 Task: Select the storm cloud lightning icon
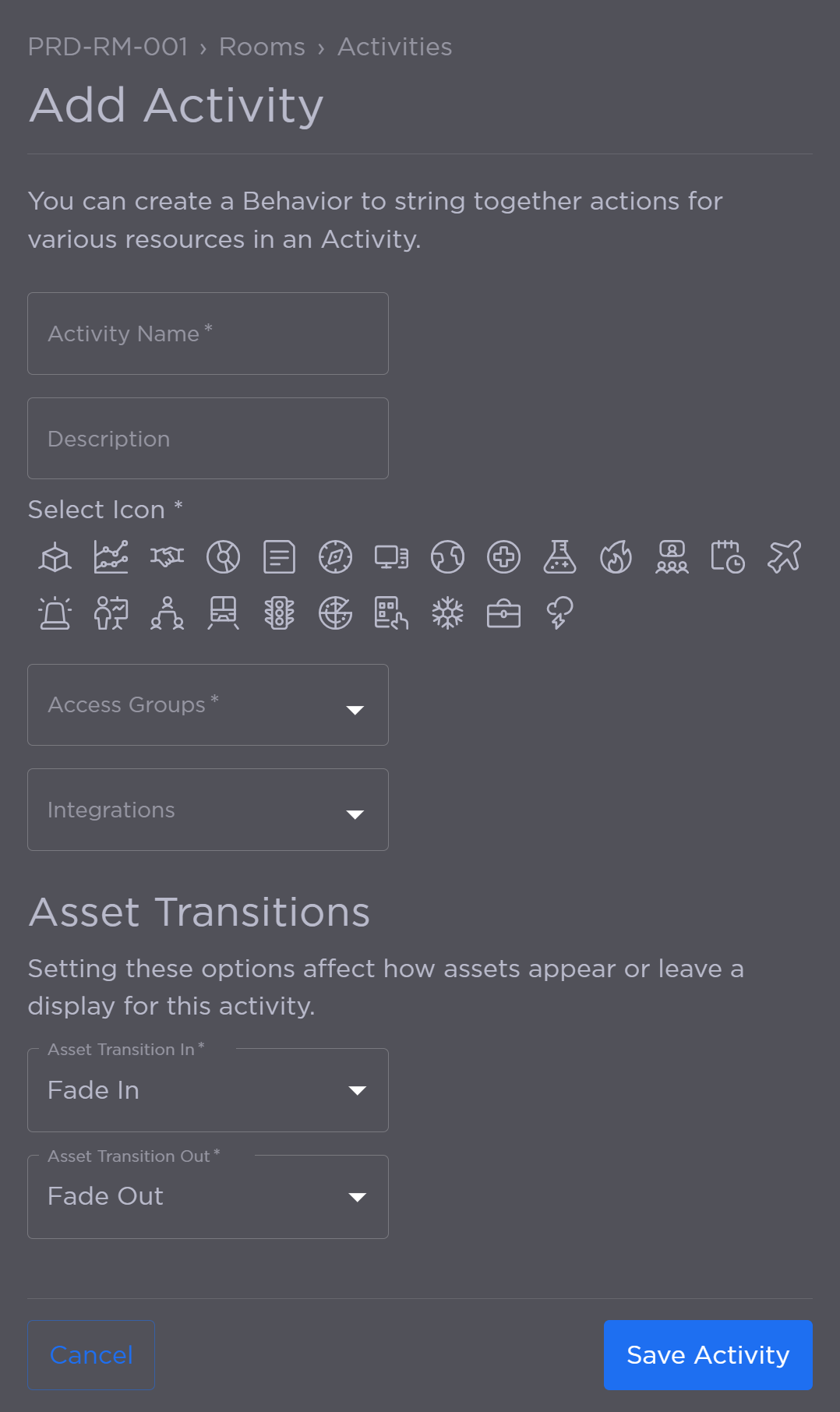(x=559, y=613)
